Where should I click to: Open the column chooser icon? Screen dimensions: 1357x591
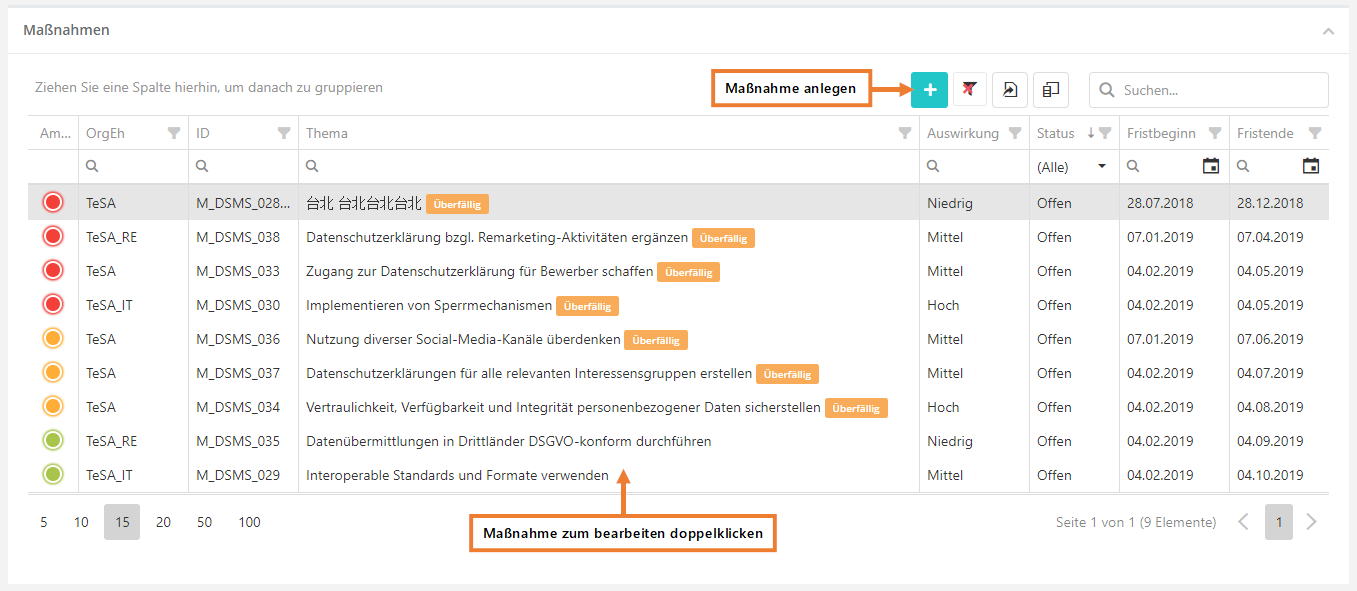tap(1050, 90)
